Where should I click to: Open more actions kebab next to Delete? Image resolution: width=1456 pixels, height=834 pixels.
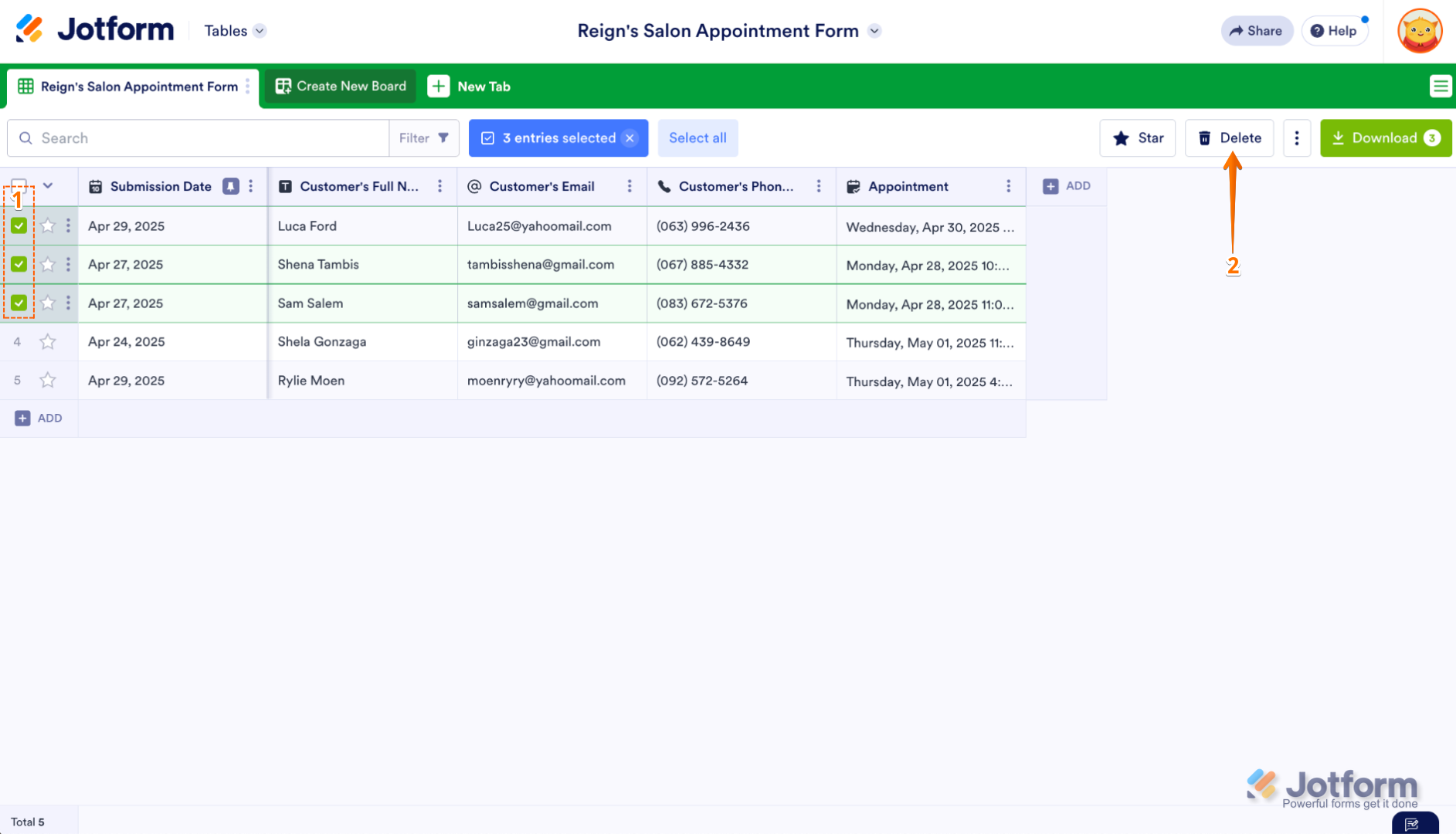(1297, 138)
